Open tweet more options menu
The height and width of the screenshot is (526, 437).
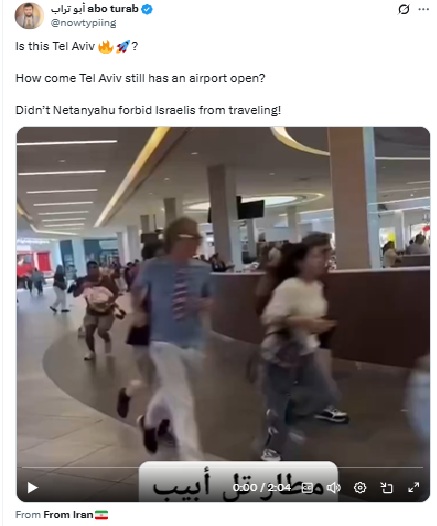click(x=424, y=9)
